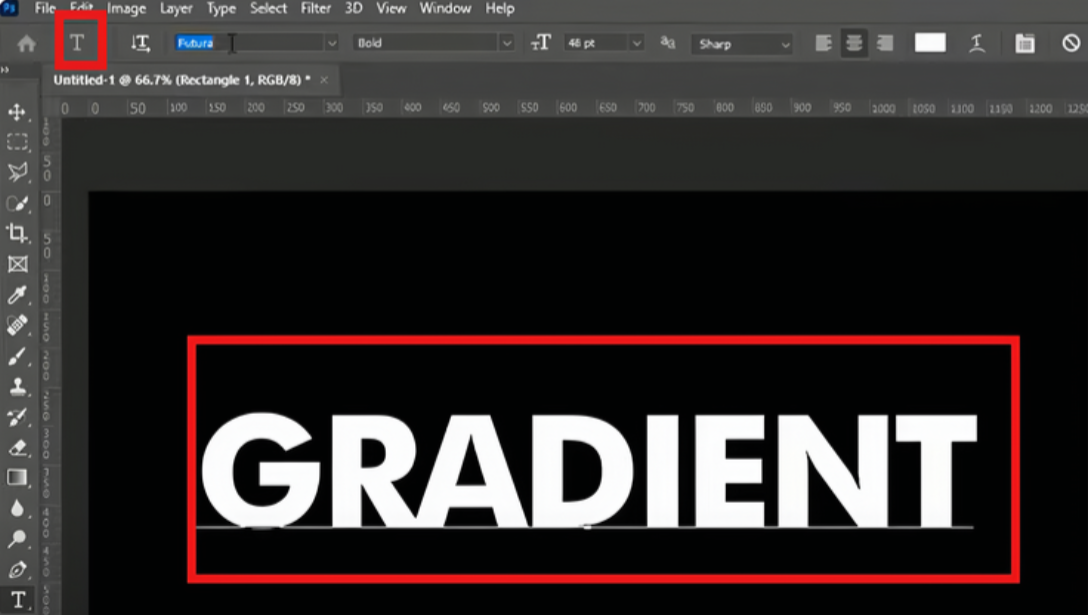The image size is (1088, 615).
Task: Open the Edit menu
Action: [81, 8]
